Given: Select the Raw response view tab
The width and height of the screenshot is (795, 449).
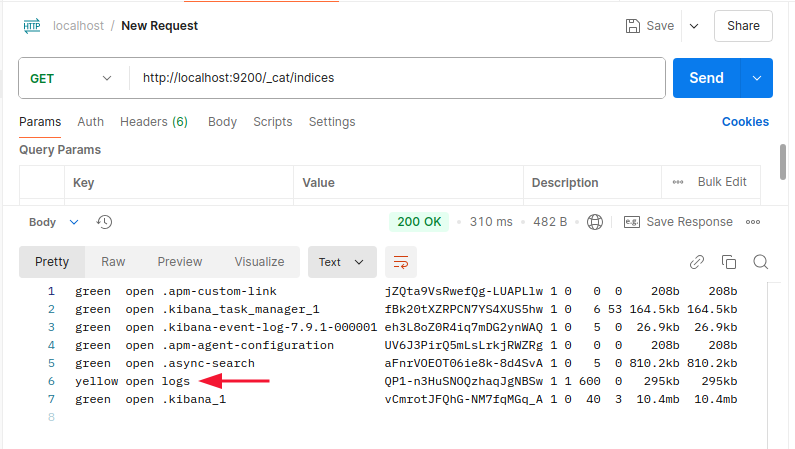Looking at the screenshot, I should click(x=113, y=262).
